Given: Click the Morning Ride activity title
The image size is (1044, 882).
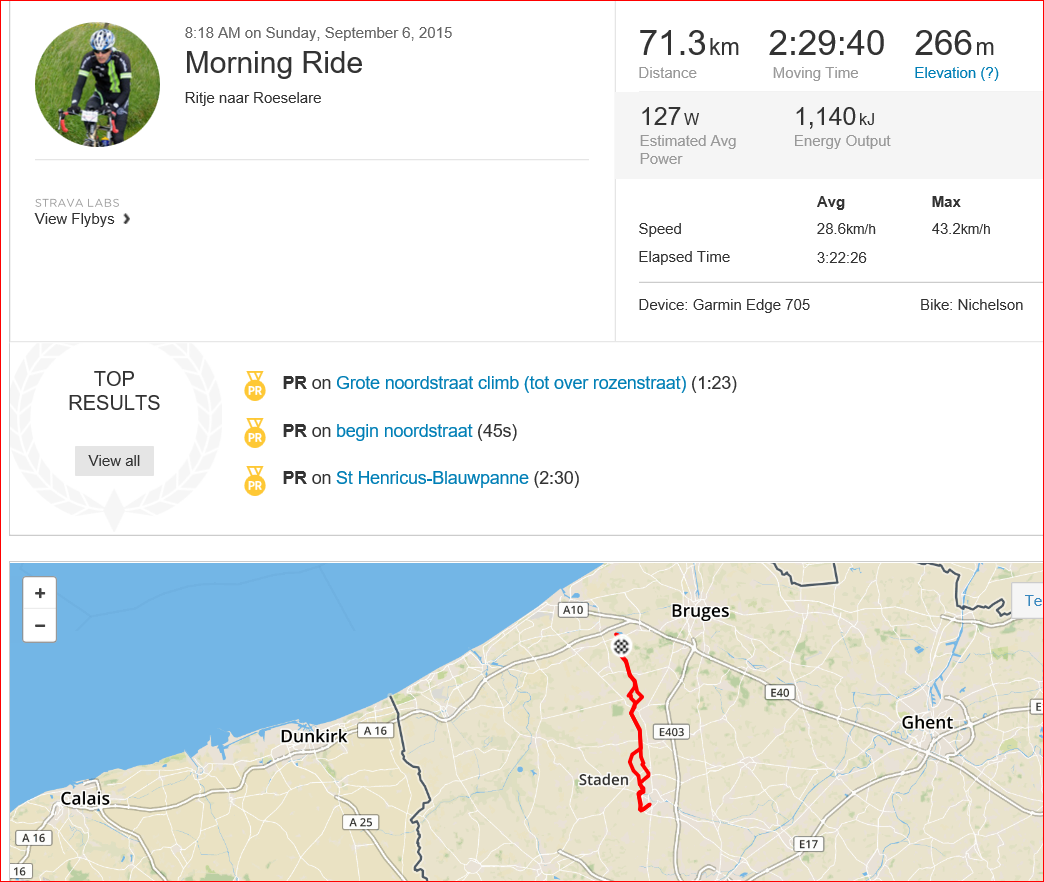Looking at the screenshot, I should click(274, 63).
